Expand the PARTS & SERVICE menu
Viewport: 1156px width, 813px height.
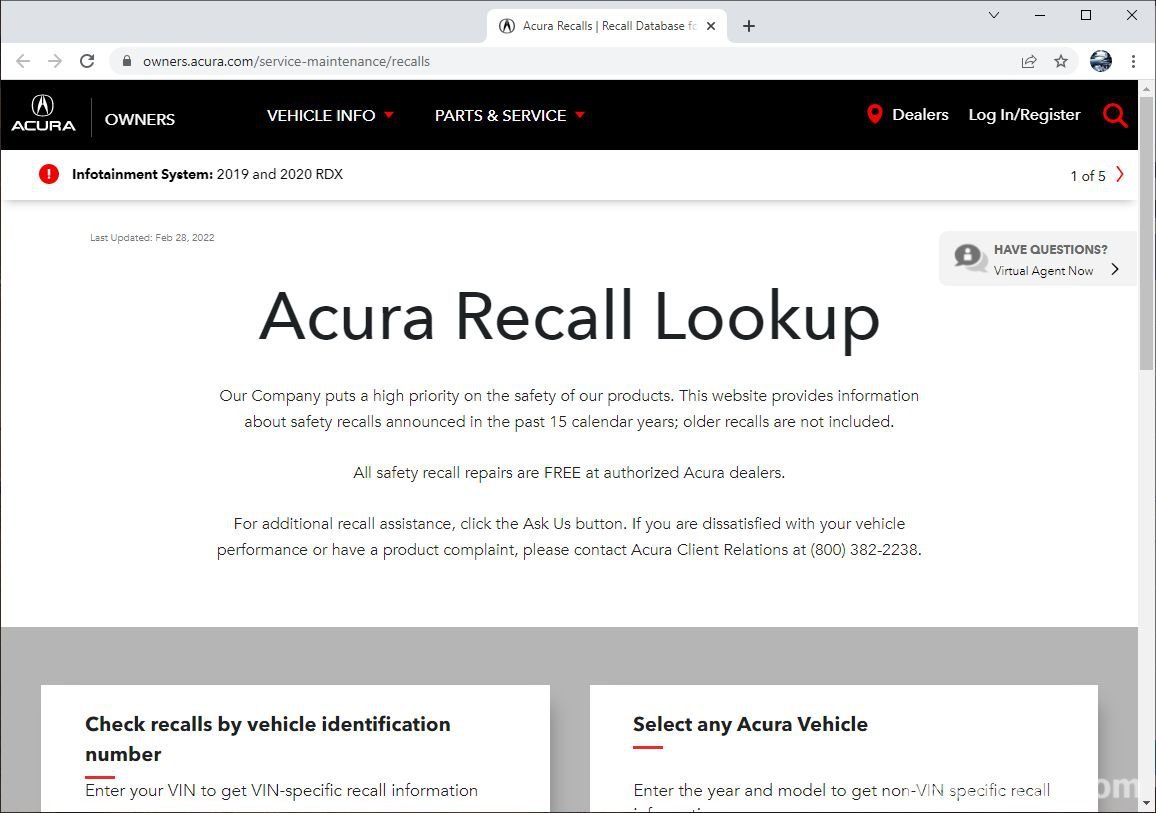pyautogui.click(x=509, y=116)
